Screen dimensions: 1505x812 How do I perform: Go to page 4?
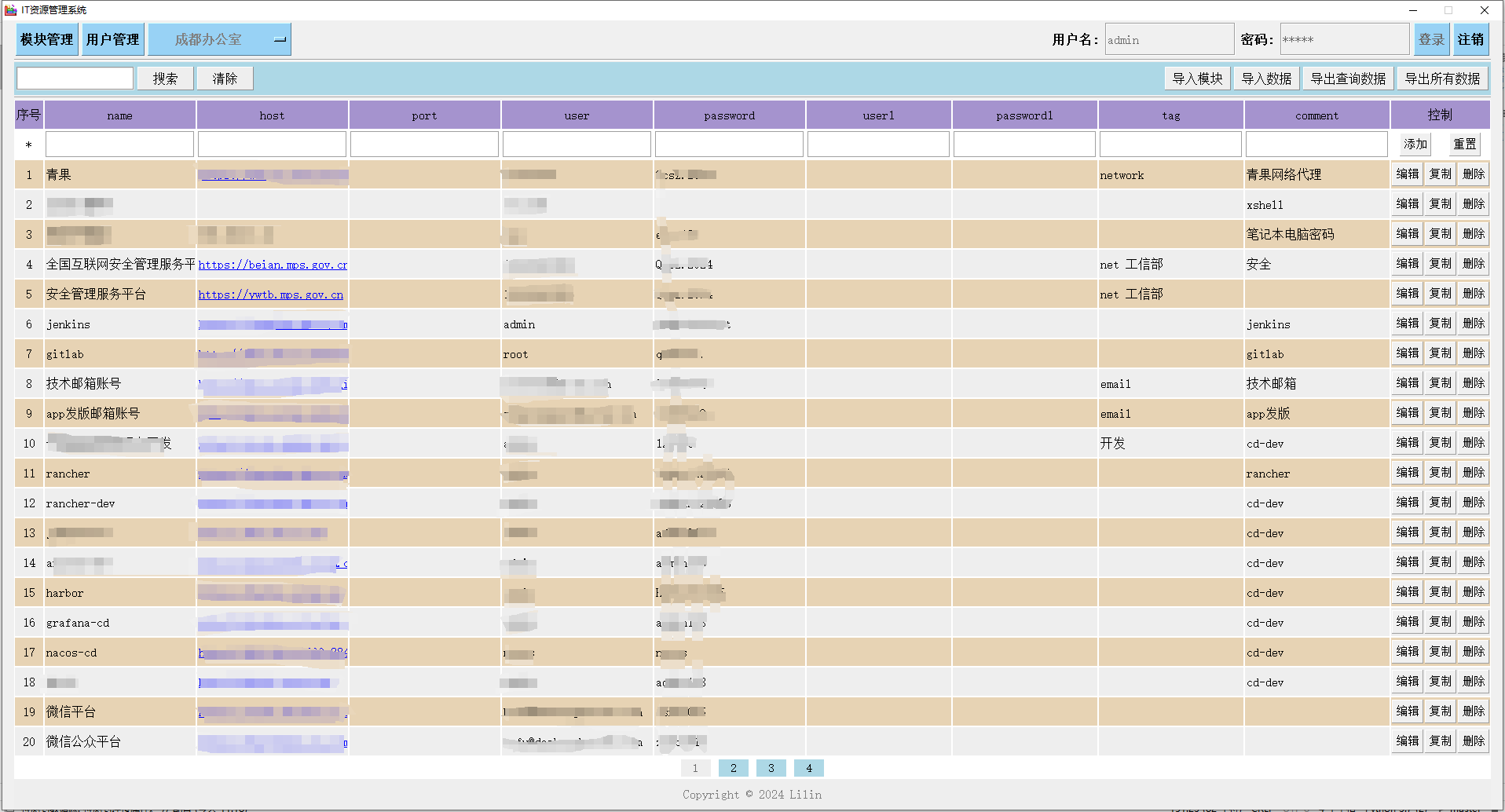pos(808,768)
